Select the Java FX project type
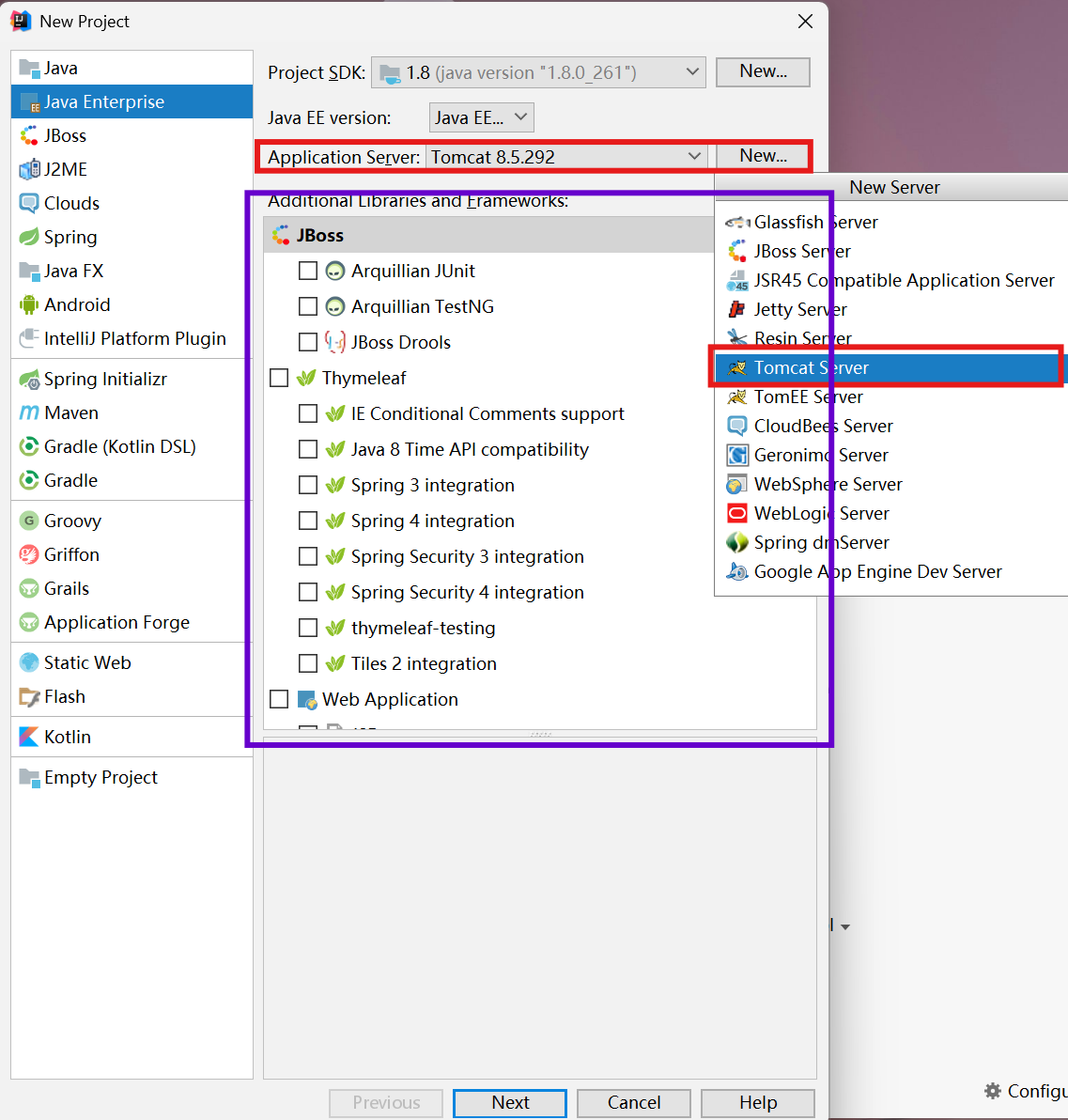The width and height of the screenshot is (1068, 1120). click(x=132, y=272)
